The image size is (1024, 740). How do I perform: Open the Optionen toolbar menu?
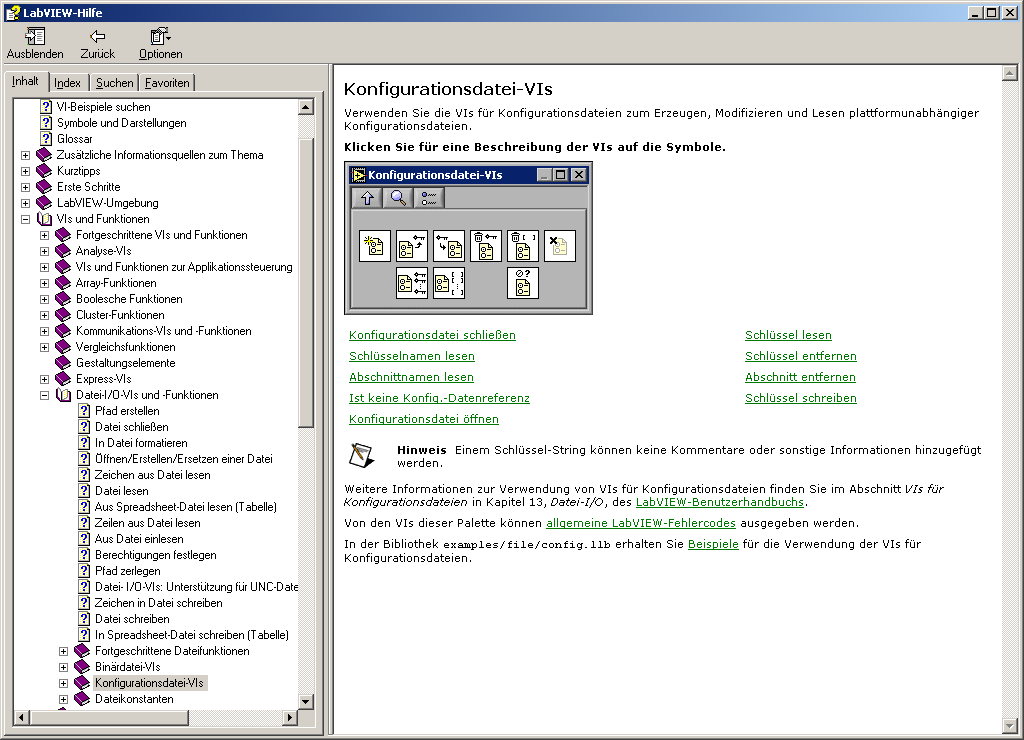161,43
